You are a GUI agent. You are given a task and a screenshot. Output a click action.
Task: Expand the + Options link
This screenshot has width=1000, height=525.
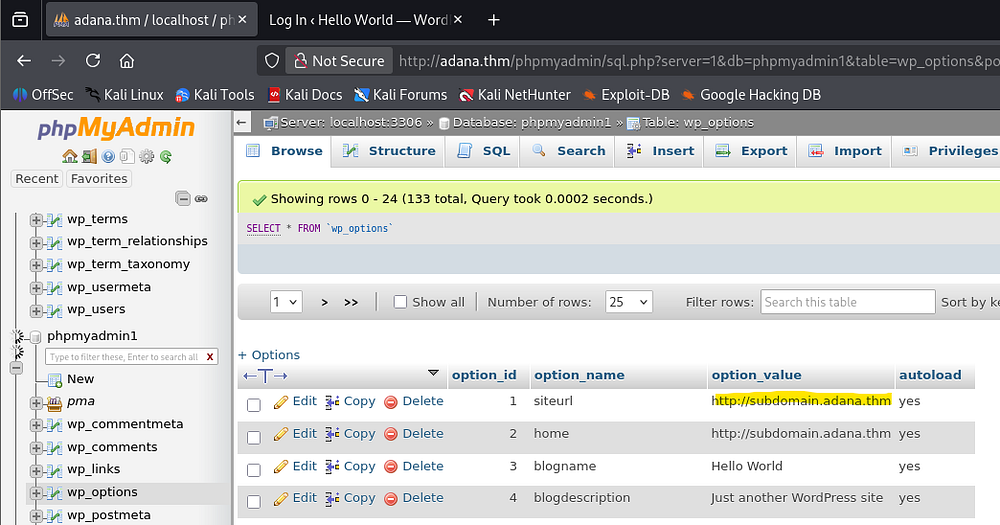click(x=269, y=355)
